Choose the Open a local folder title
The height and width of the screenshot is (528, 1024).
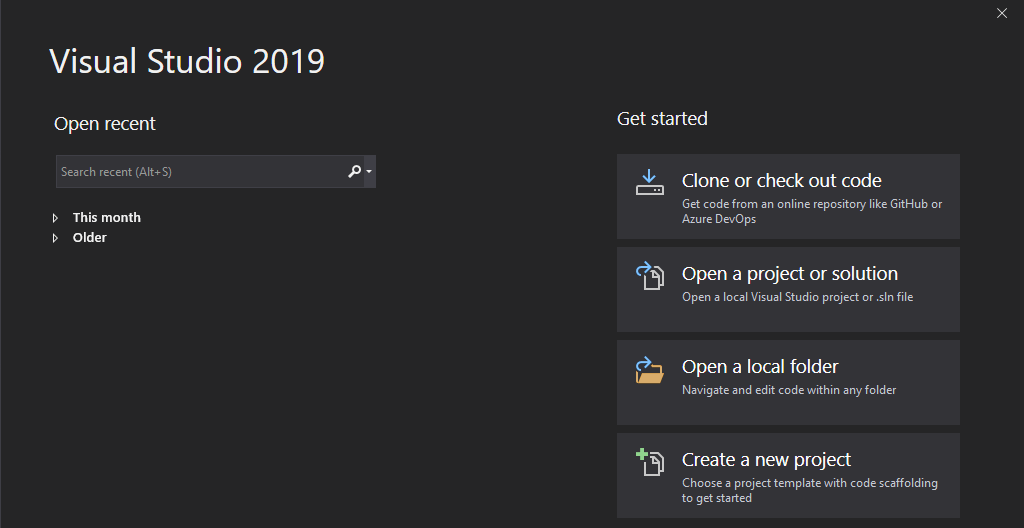tap(760, 367)
